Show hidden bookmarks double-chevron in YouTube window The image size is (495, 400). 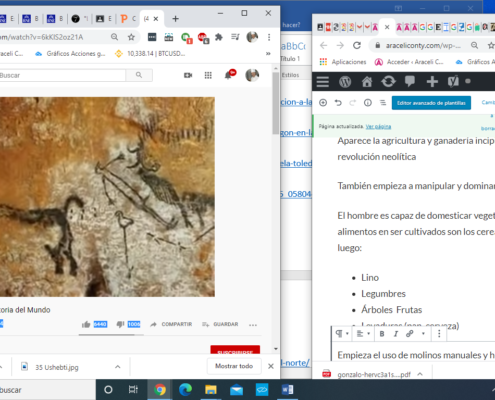[268, 54]
